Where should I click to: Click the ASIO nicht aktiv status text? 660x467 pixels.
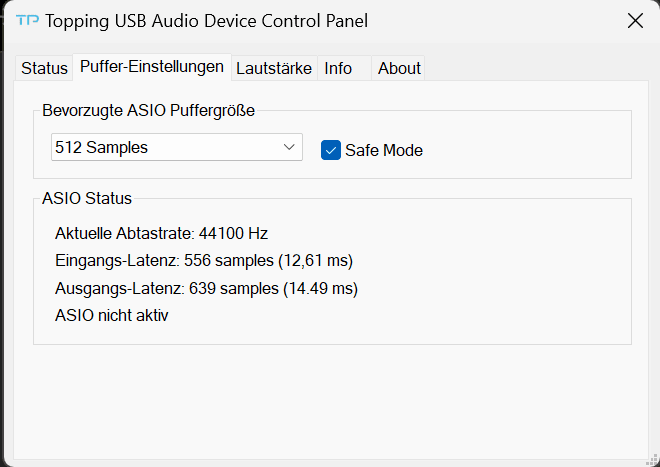pos(112,315)
